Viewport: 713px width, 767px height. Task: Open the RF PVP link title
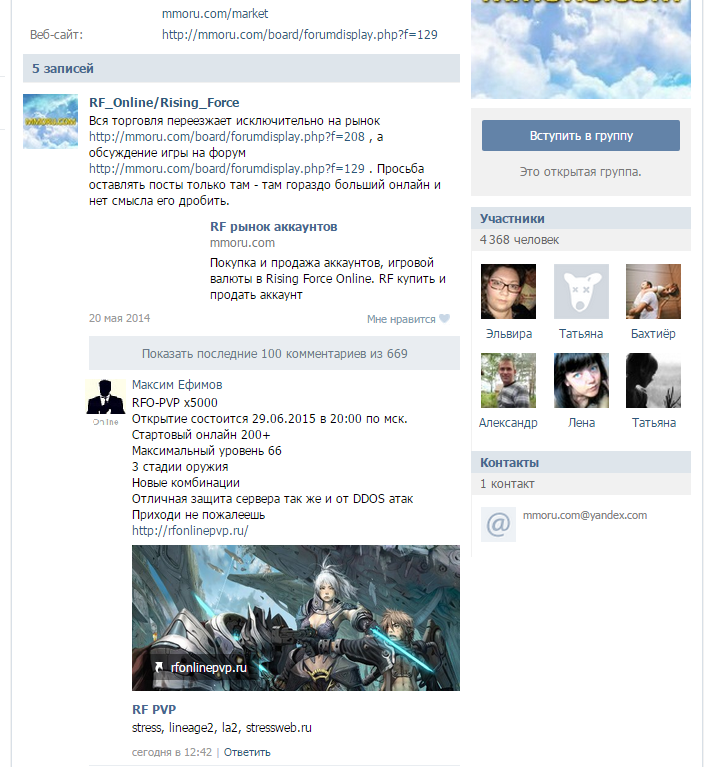154,709
